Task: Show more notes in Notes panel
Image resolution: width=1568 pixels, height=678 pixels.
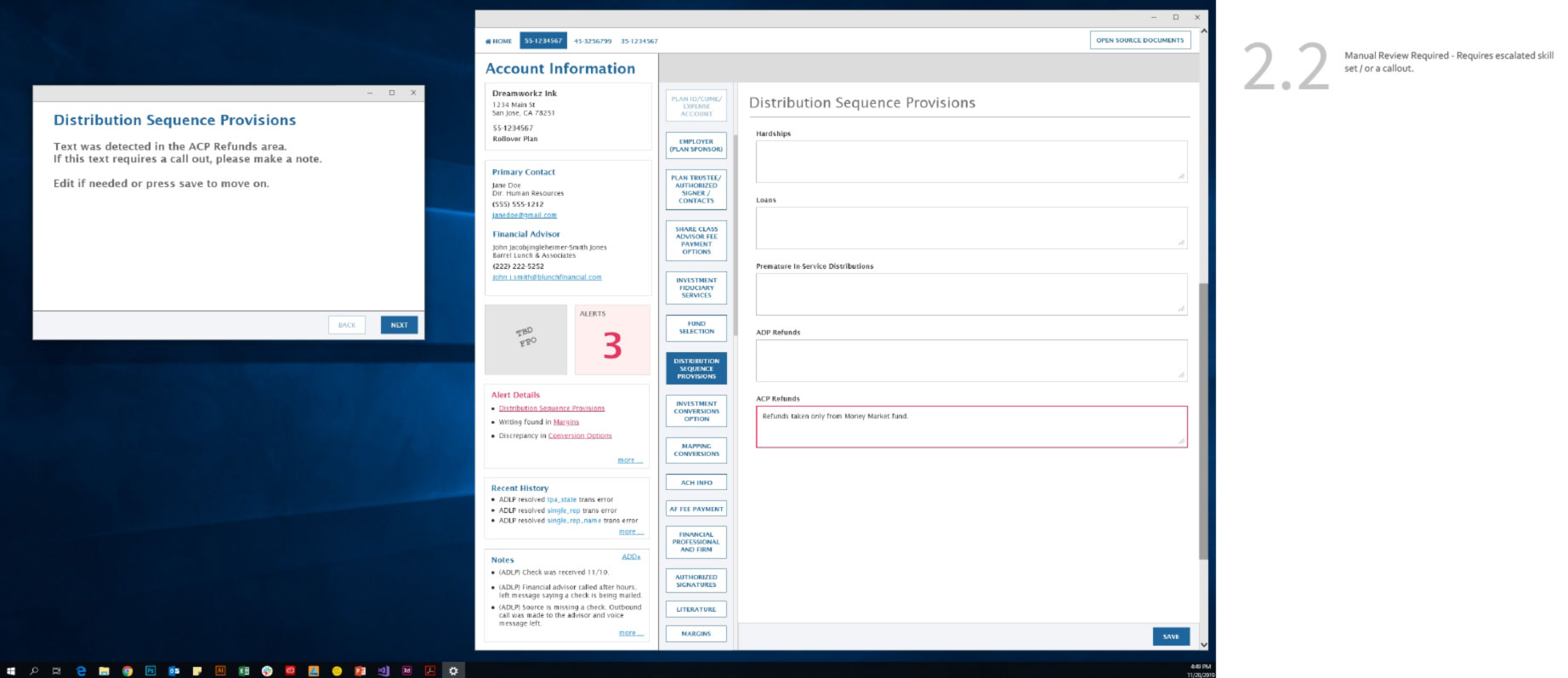Action: click(x=628, y=633)
